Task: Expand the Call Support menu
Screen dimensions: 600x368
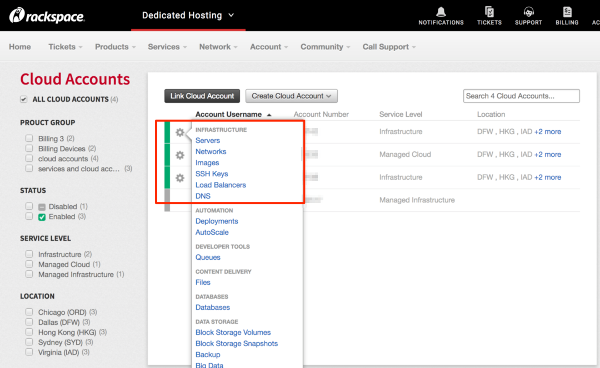Action: pyautogui.click(x=389, y=47)
